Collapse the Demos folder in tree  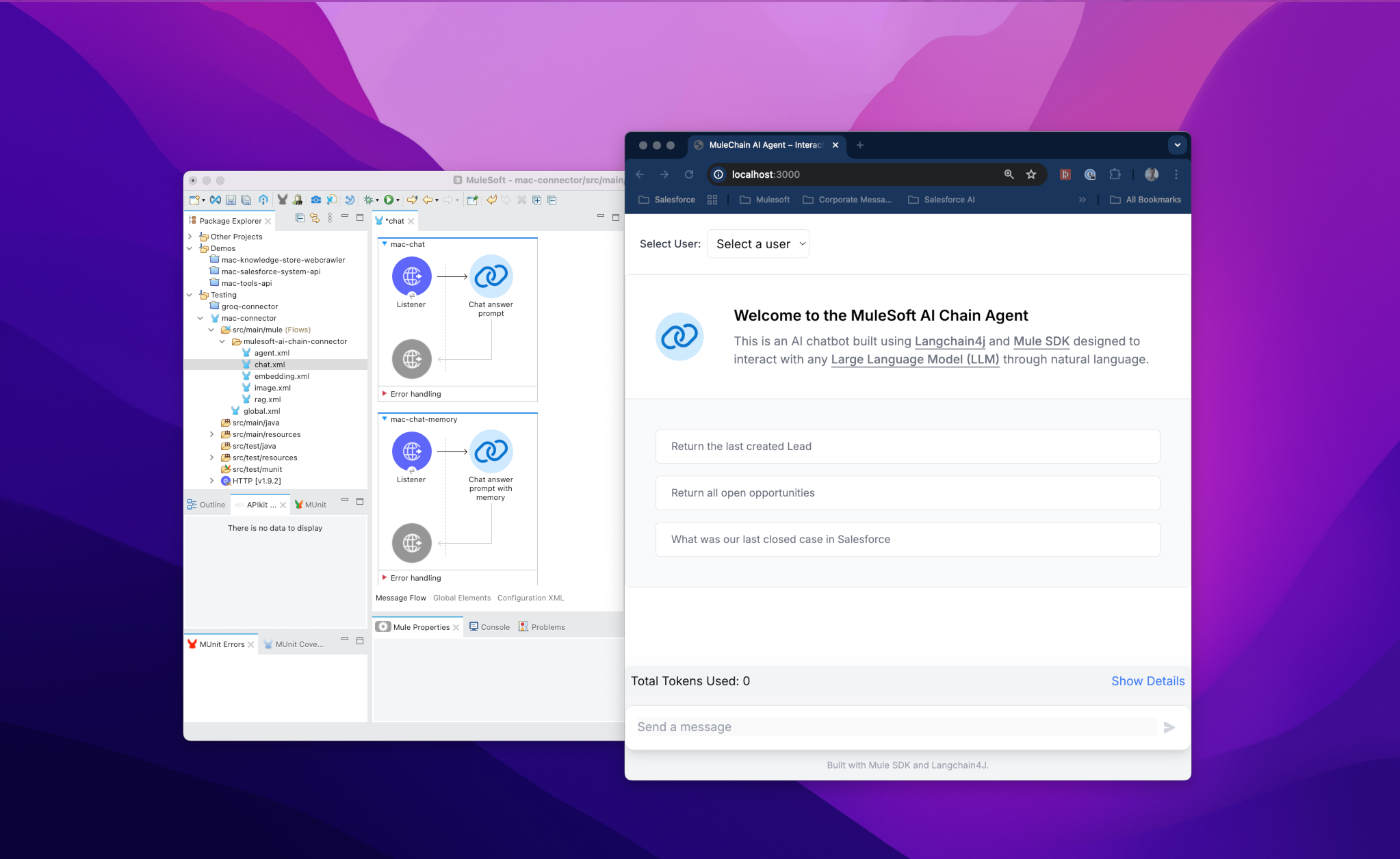tap(190, 248)
